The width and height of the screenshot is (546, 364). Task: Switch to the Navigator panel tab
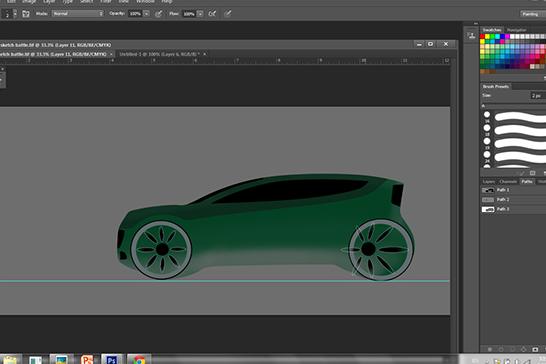point(517,30)
